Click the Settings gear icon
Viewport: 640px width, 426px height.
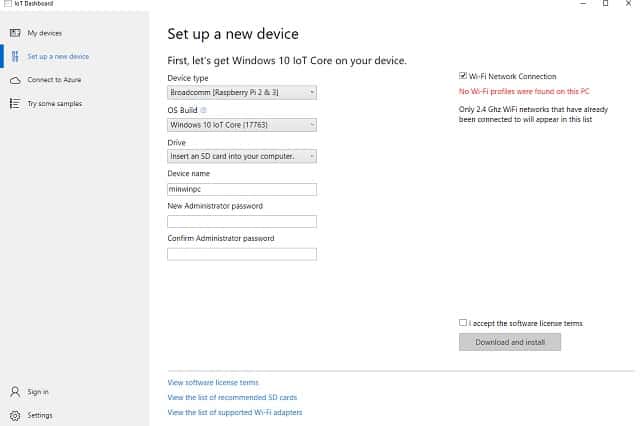coord(15,415)
